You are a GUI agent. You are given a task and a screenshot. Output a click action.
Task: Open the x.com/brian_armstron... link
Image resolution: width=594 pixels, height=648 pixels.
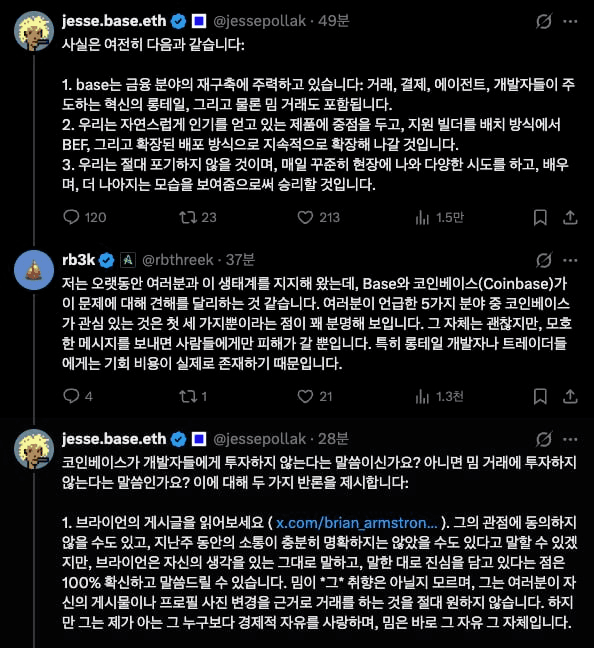tap(356, 523)
